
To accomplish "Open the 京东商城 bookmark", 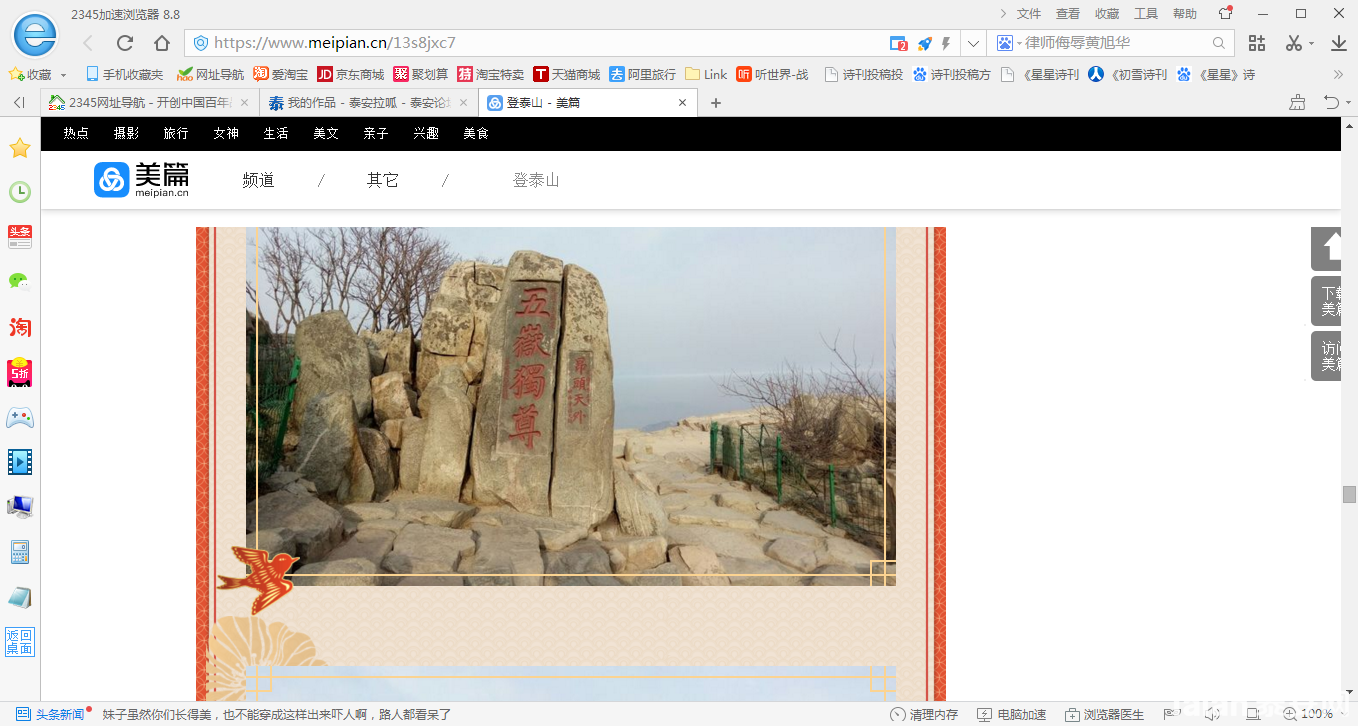I will [x=351, y=74].
